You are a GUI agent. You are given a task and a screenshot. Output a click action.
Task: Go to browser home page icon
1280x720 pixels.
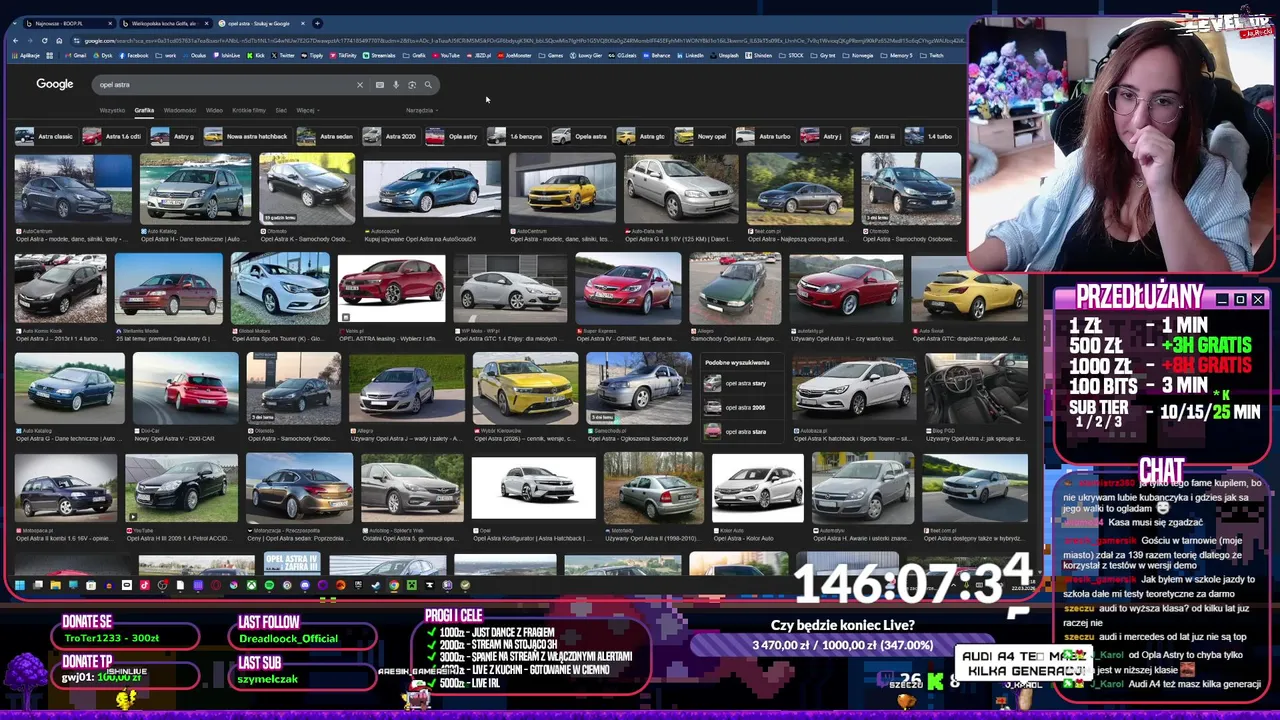(59, 41)
